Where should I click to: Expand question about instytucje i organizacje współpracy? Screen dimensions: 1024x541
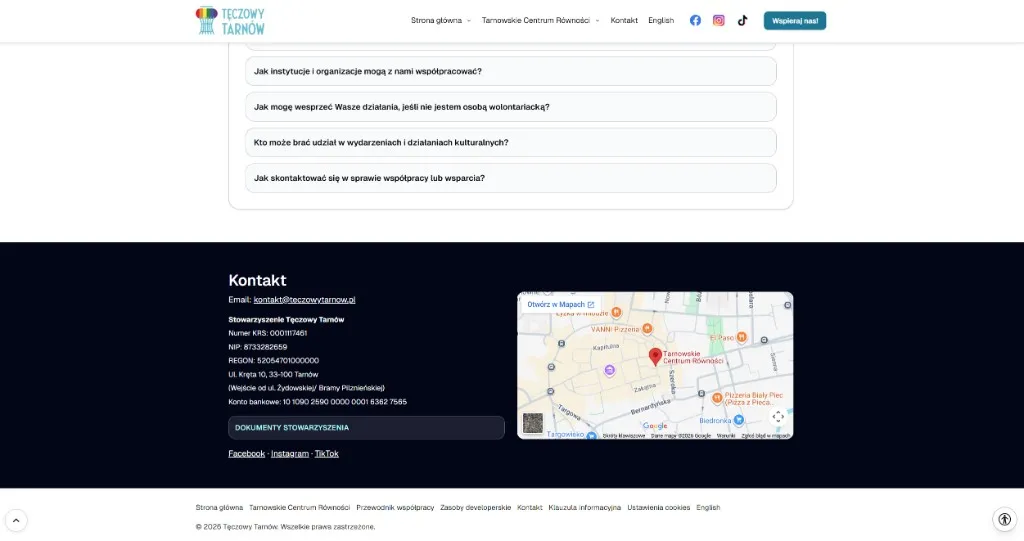(511, 71)
